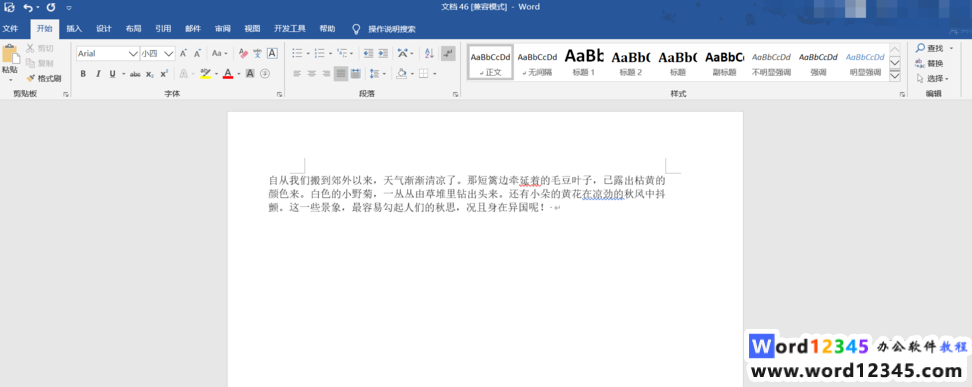This screenshot has height=387, width=972.
Task: Apply the 无间隔 no-spacing style
Action: [x=537, y=62]
